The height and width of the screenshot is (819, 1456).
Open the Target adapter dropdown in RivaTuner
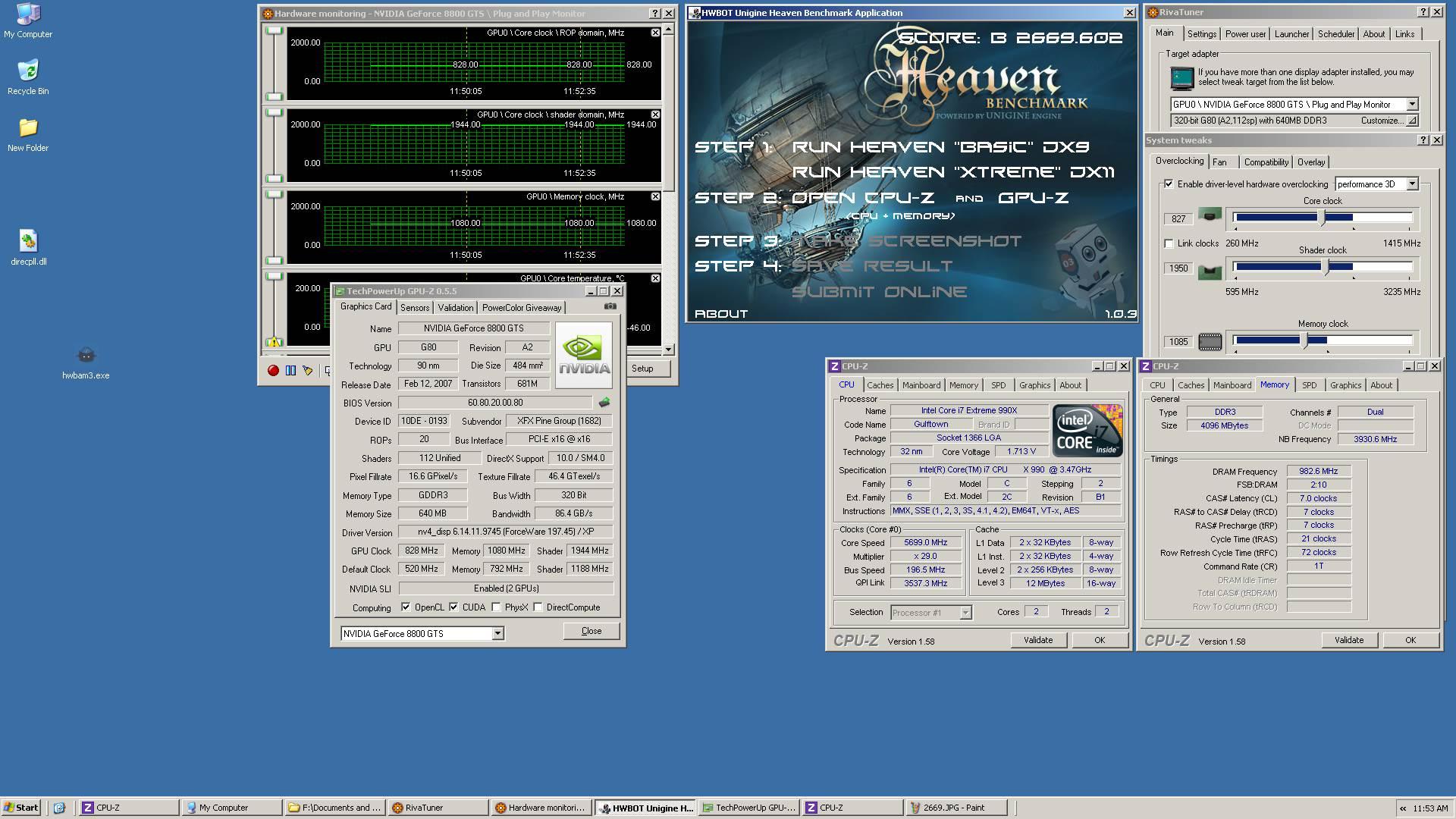[x=1412, y=105]
